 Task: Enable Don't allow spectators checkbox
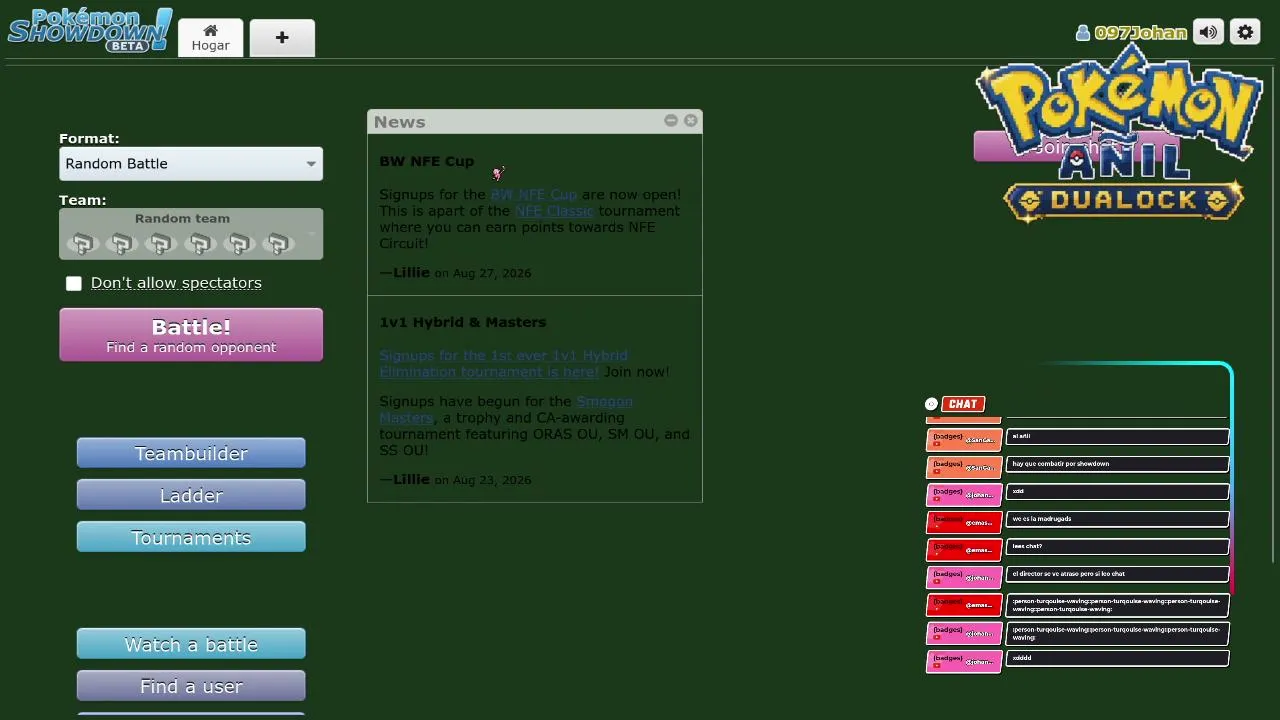pyautogui.click(x=74, y=284)
